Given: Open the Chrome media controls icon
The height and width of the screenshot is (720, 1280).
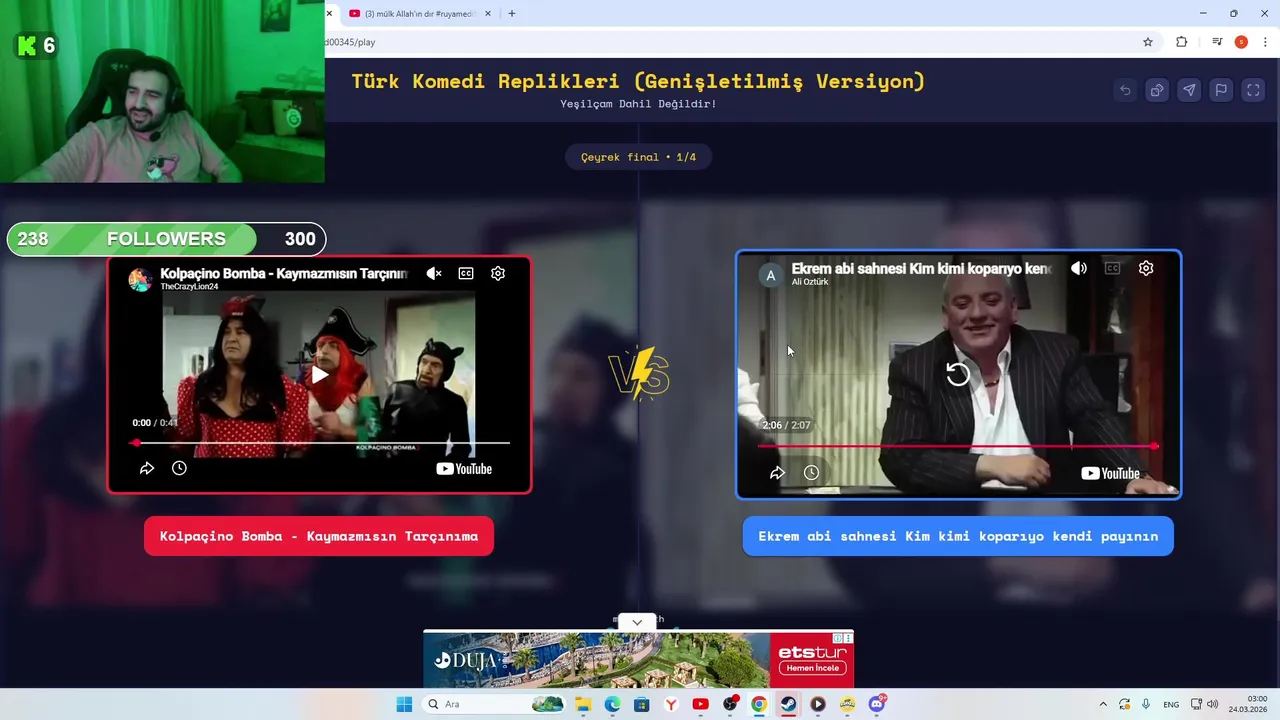Looking at the screenshot, I should coord(1217,42).
